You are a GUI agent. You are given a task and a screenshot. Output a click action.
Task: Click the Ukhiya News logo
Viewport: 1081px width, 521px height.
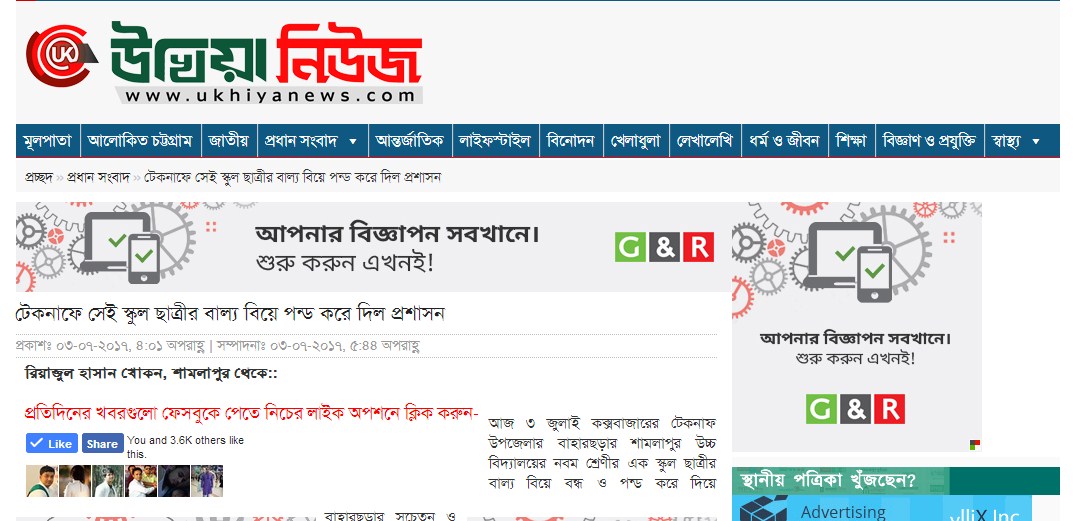pos(224,63)
